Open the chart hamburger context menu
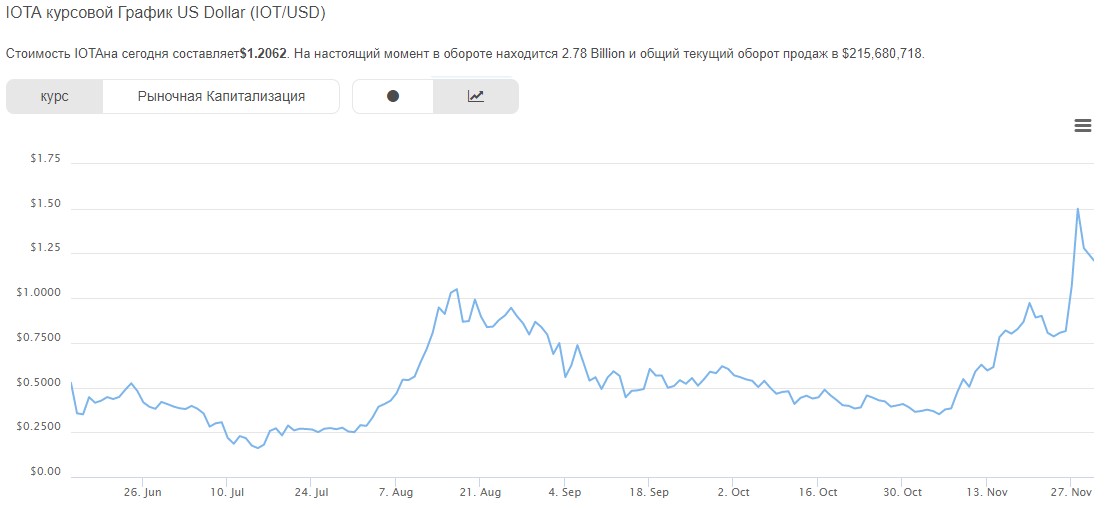The height and width of the screenshot is (508, 1107). (x=1082, y=125)
